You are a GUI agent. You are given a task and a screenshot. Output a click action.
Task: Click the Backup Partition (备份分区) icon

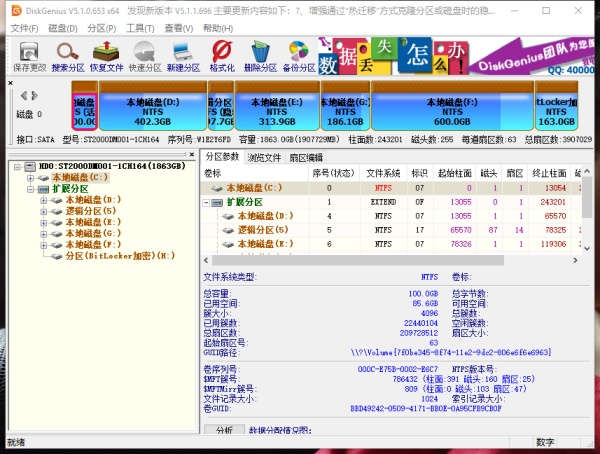coord(299,56)
